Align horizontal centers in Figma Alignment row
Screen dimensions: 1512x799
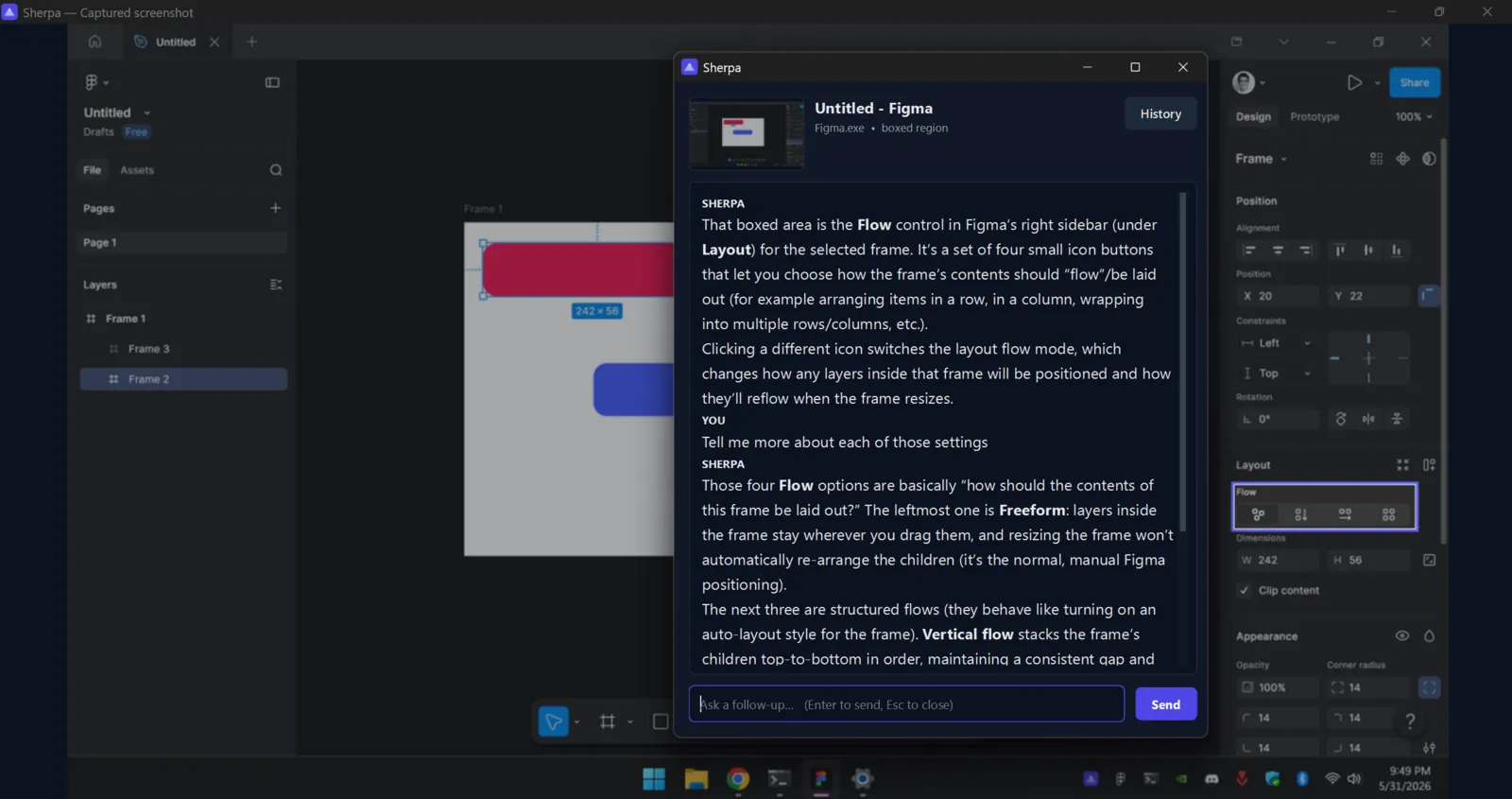(1278, 251)
